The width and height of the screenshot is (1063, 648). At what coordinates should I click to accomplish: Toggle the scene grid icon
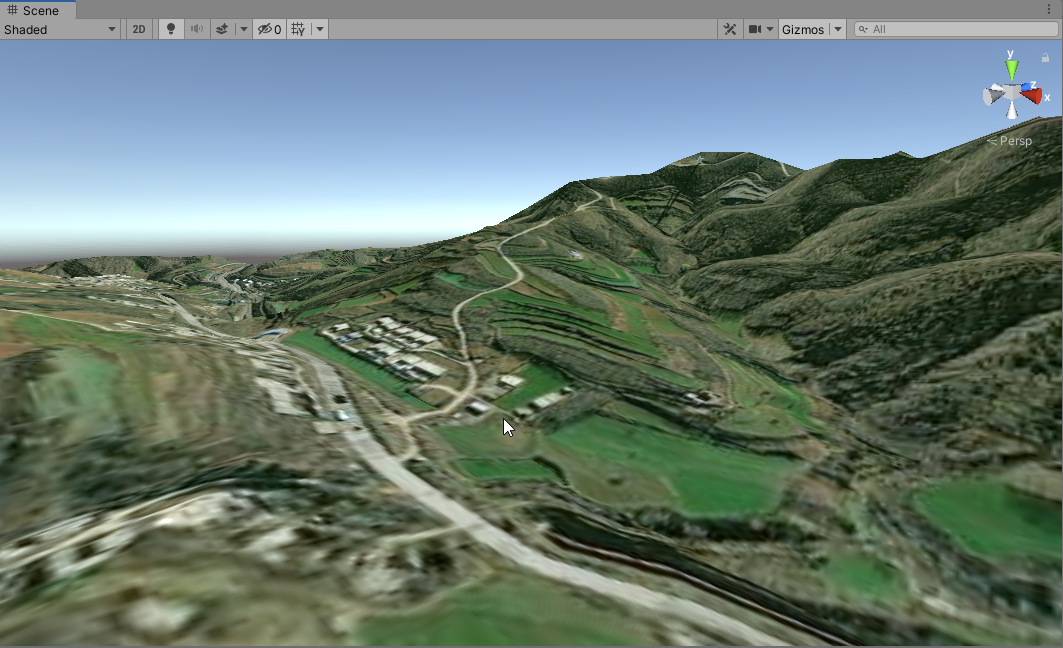[x=298, y=29]
